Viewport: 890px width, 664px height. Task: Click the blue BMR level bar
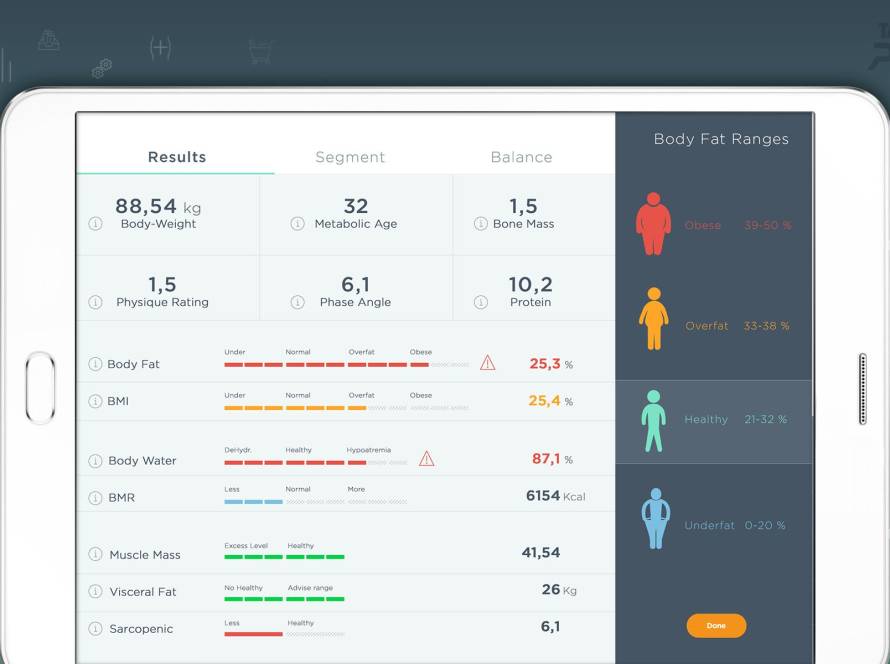[316, 502]
